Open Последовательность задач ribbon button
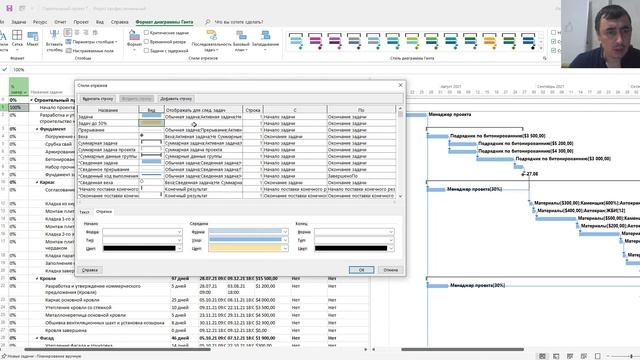 point(211,41)
